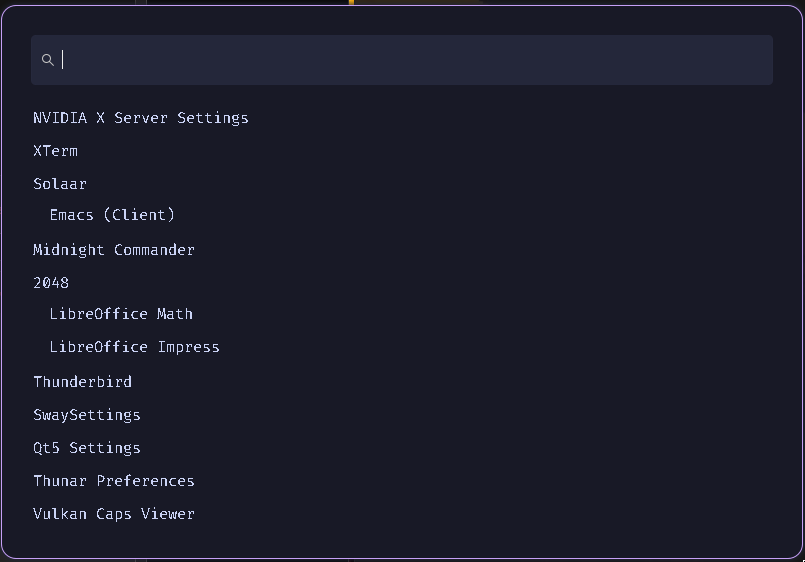Launch Thunar Preferences
The width and height of the screenshot is (805, 562).
[x=114, y=481]
